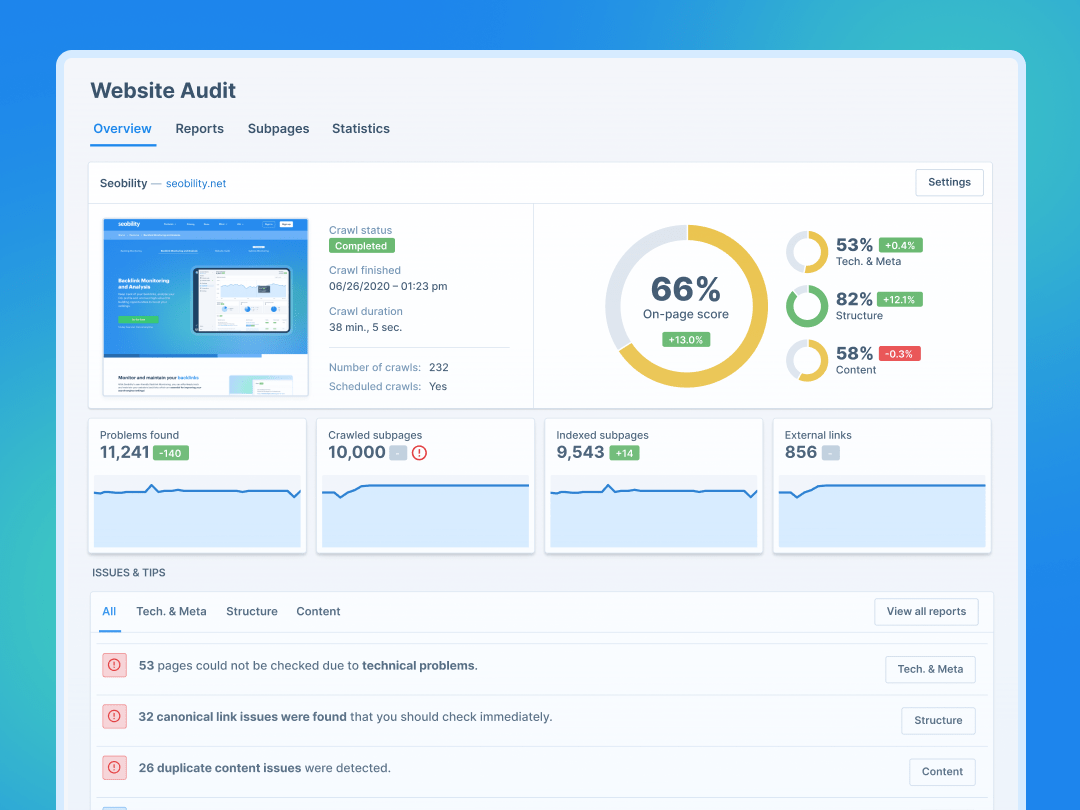Switch to the Reports tab

point(199,129)
